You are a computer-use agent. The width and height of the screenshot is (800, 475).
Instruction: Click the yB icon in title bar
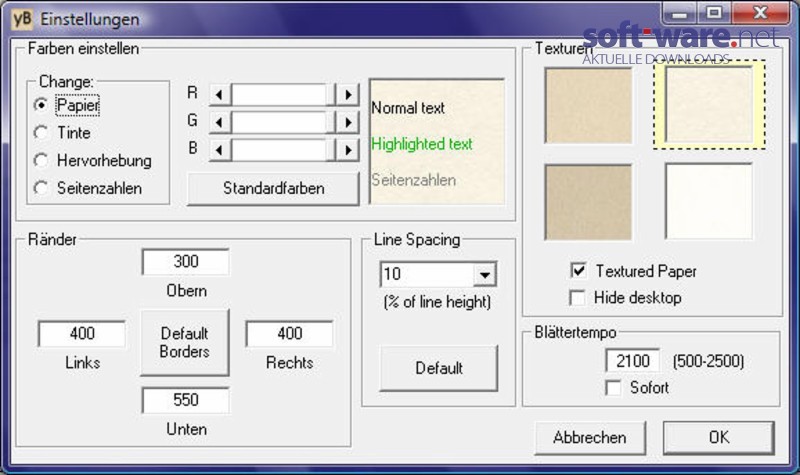tap(22, 19)
